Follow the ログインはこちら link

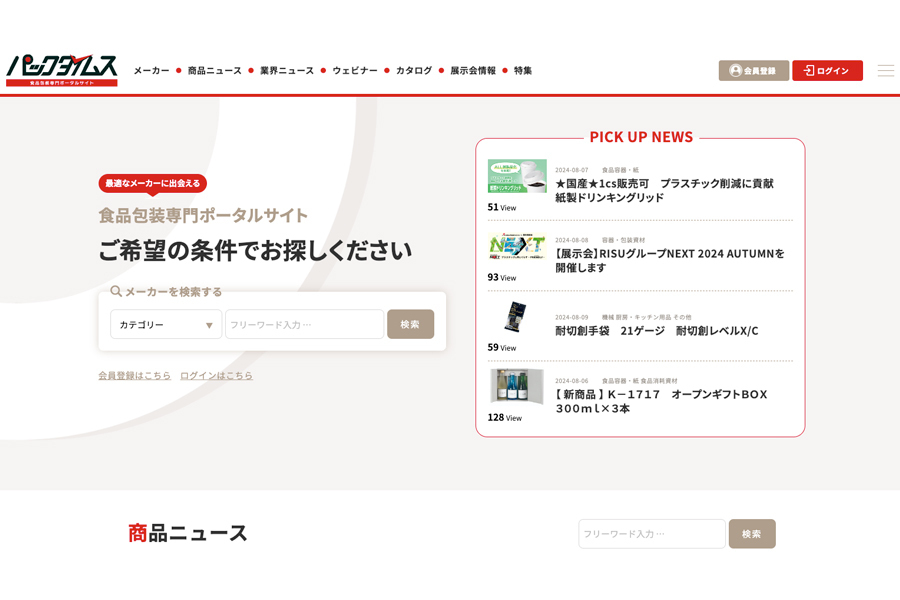click(216, 376)
